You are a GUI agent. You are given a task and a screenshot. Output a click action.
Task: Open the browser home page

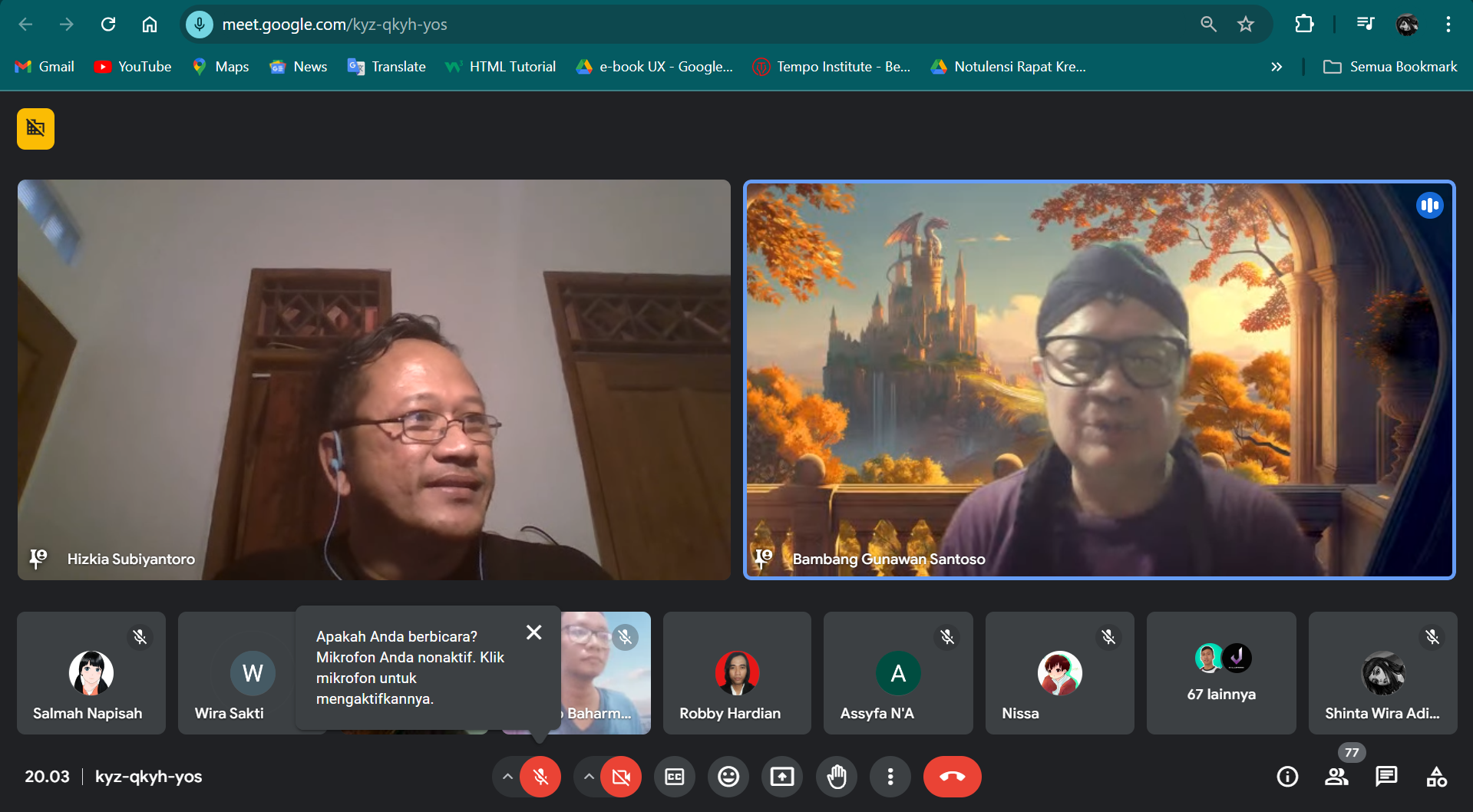150,25
